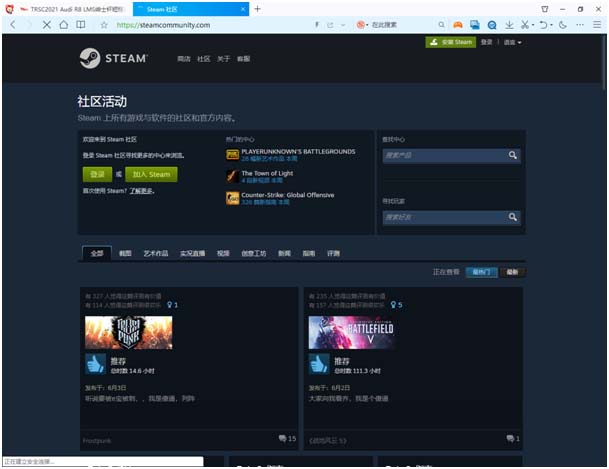Image resolution: width=609 pixels, height=469 pixels.
Task: Switch to the TRSC2021 Audi R8 browser tab
Action: [x=71, y=9]
